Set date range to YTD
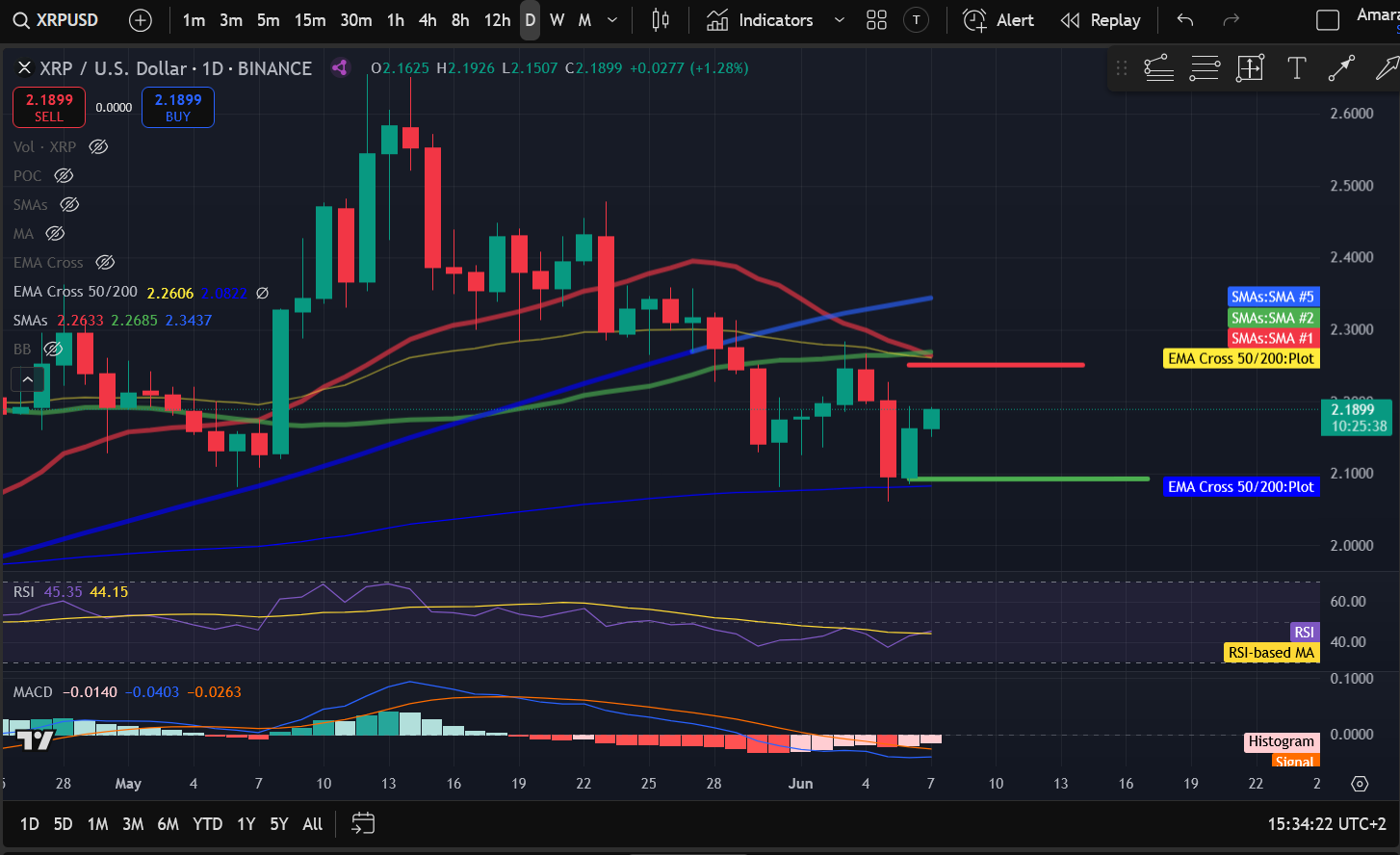1400x855 pixels. pyautogui.click(x=207, y=824)
